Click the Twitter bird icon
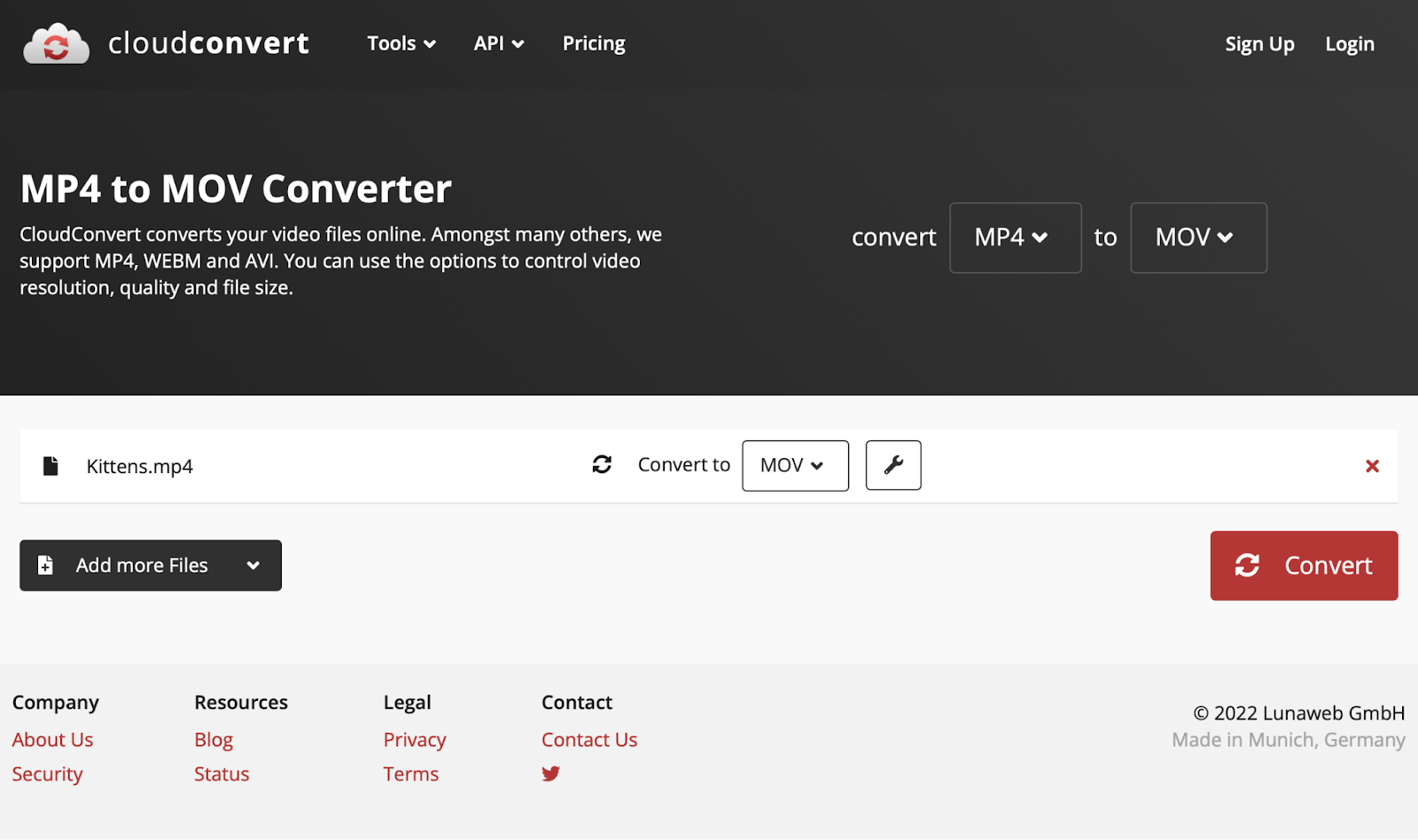 (551, 774)
